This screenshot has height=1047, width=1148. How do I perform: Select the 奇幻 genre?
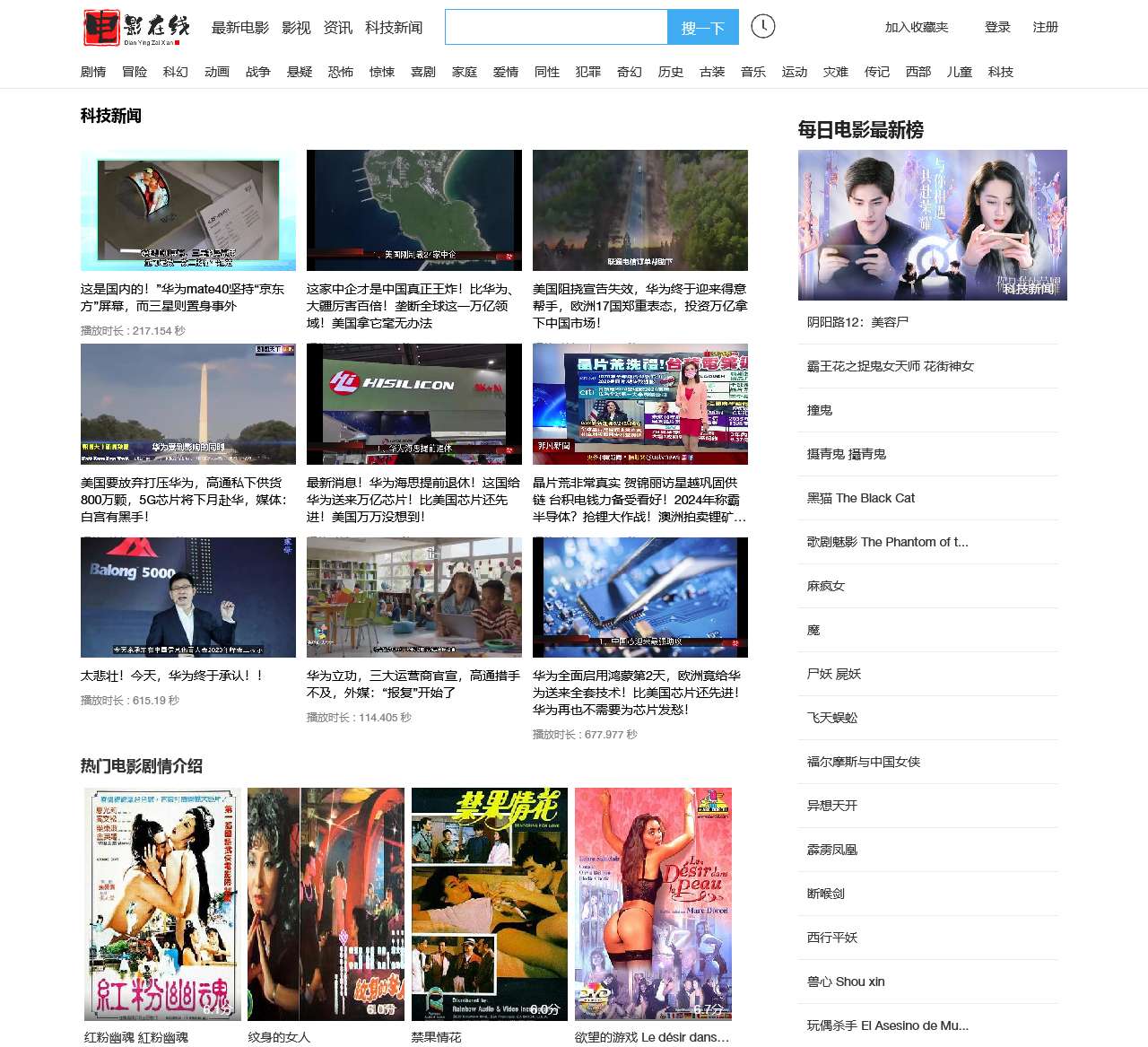630,72
